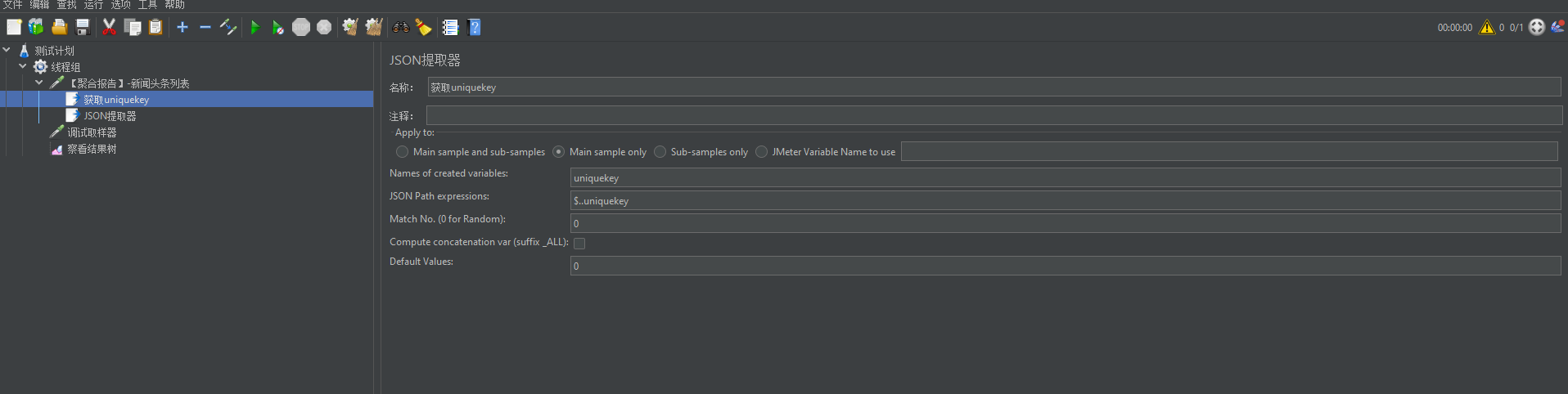Select the 线程组 gear icon in tree
This screenshot has width=1568, height=394.
[40, 67]
